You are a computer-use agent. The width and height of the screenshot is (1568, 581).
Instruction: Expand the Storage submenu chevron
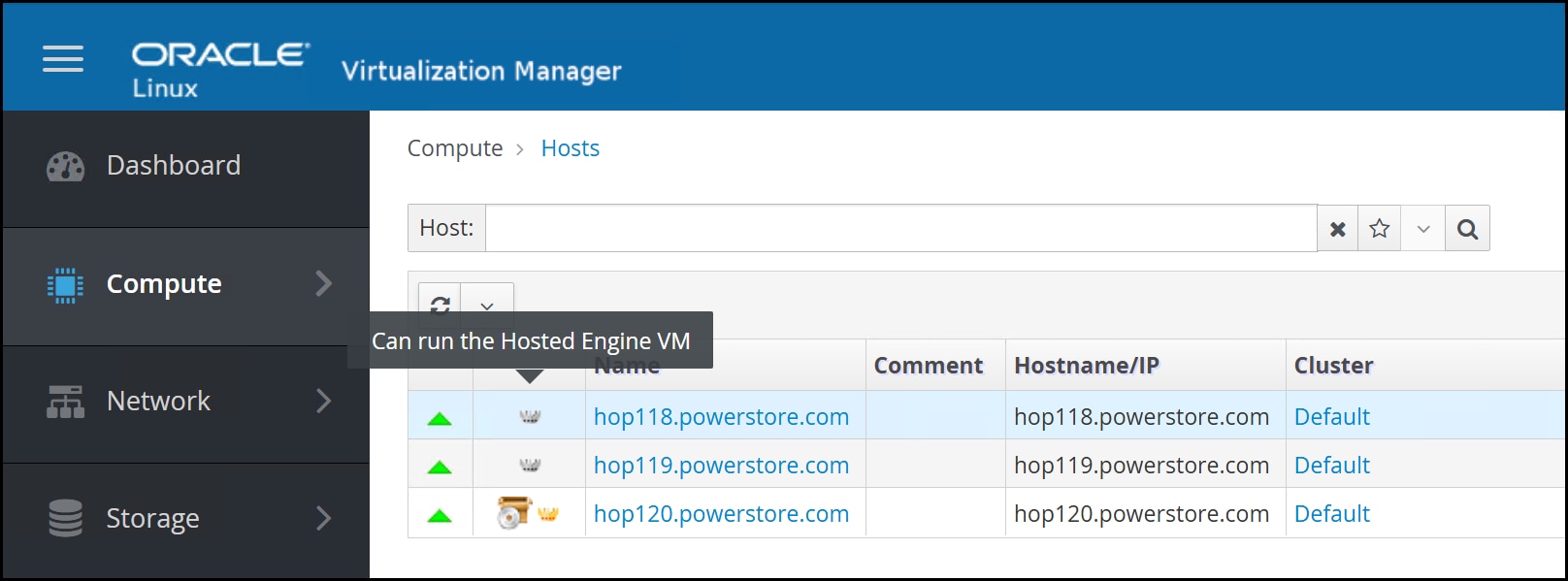(x=324, y=518)
